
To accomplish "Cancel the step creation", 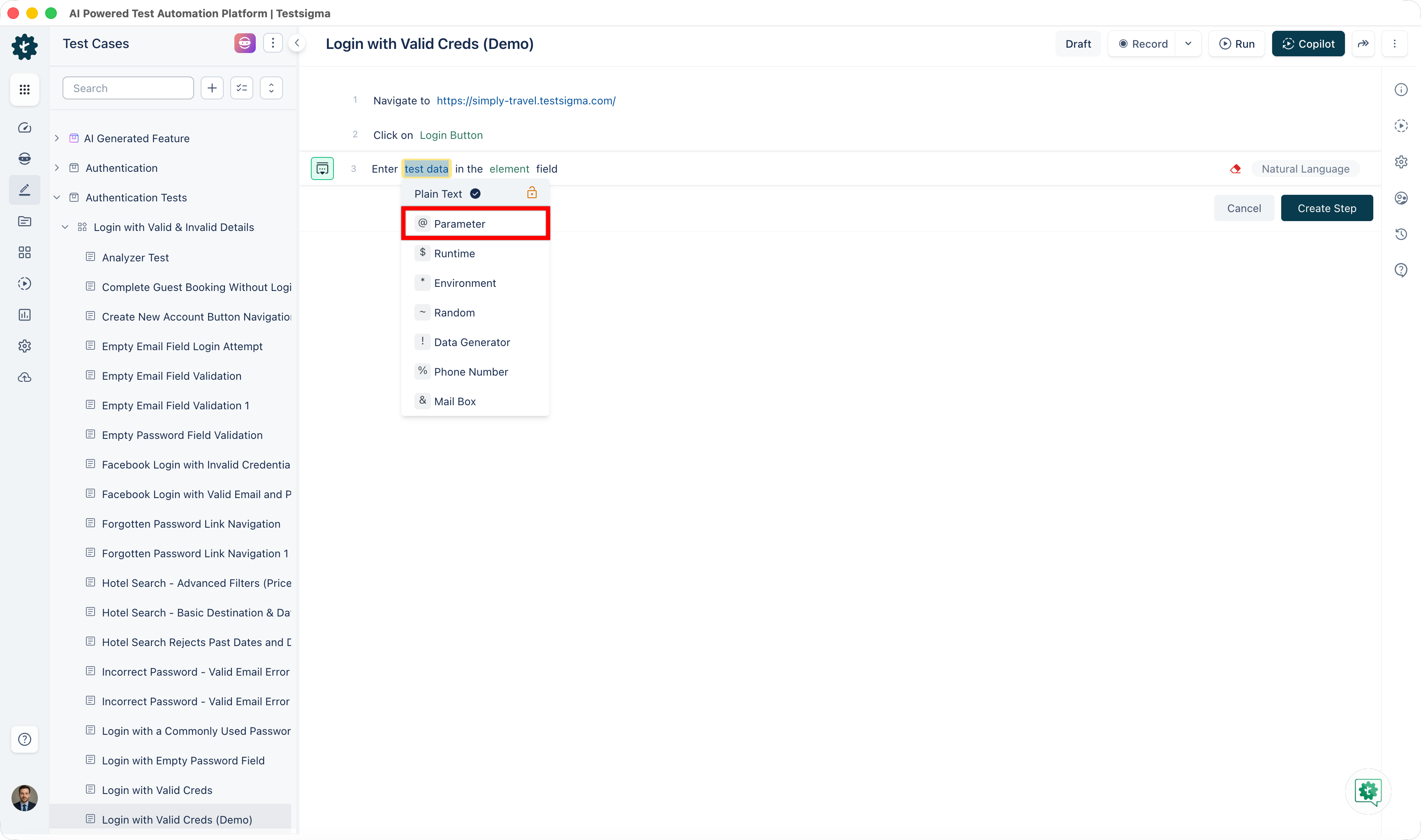I will click(1244, 208).
